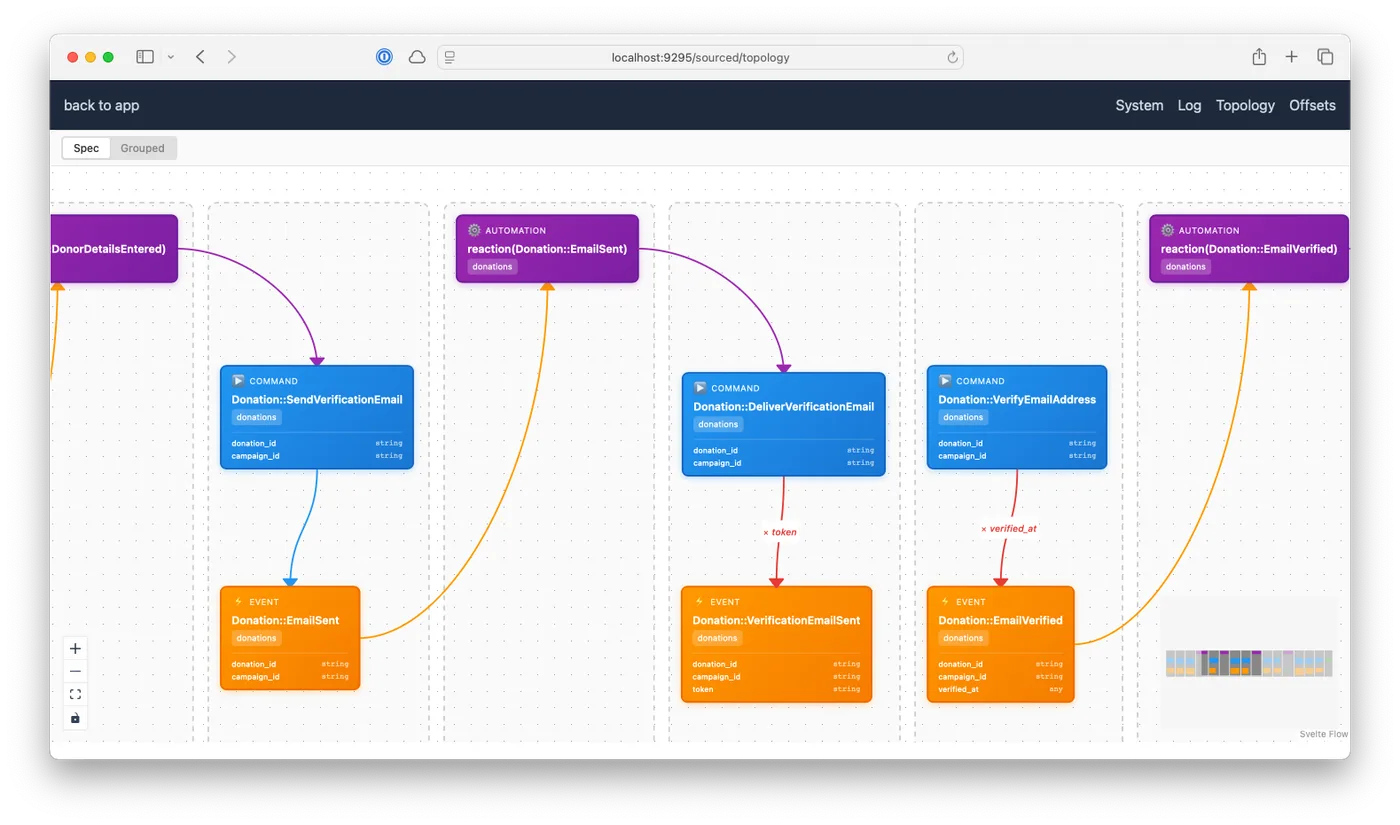Image resolution: width=1400 pixels, height=825 pixels.
Task: Click gear icon on reaction(Donation::EmailVerified) node
Action: (x=1167, y=230)
